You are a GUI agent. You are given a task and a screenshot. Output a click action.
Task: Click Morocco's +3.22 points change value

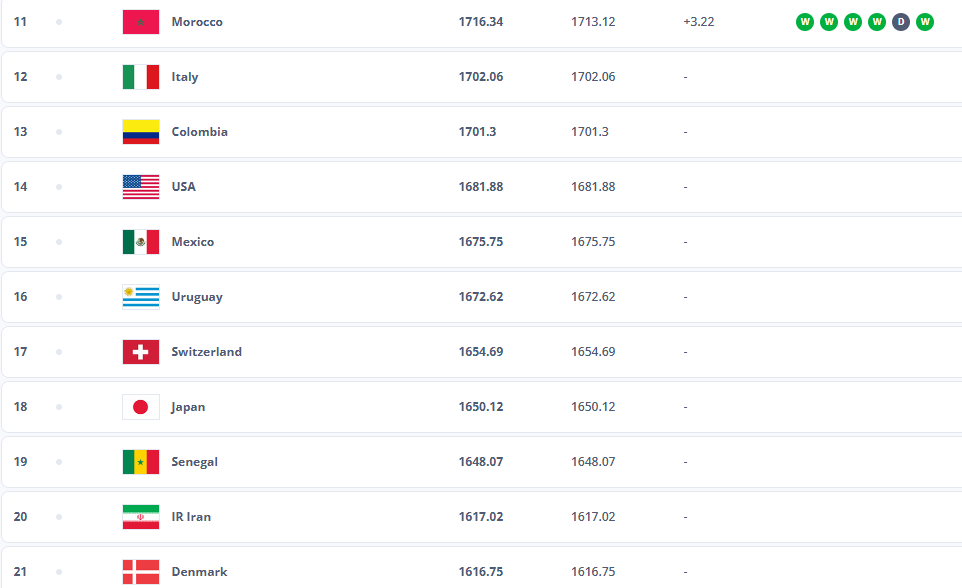point(699,22)
